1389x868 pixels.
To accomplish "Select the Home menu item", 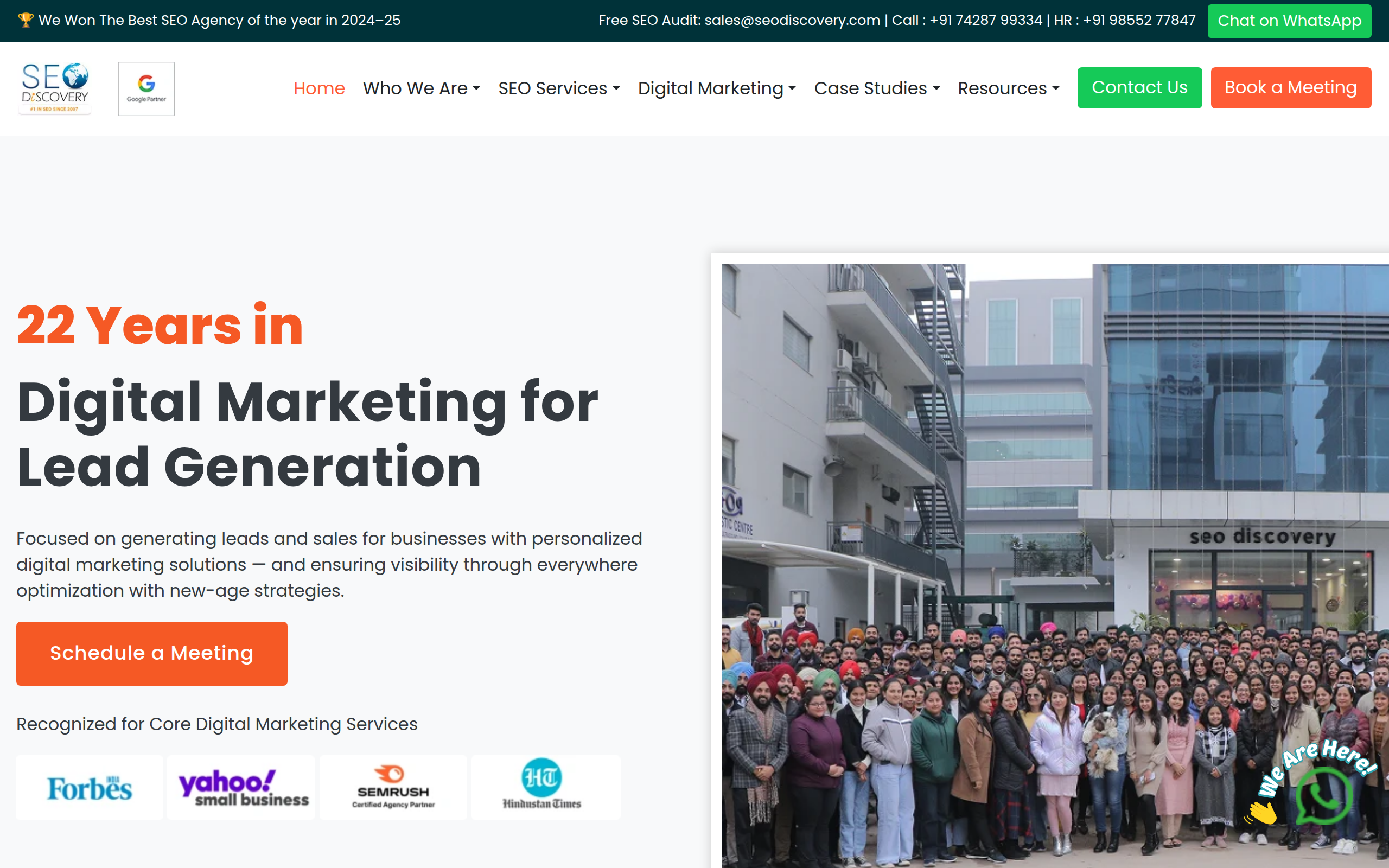I will [x=319, y=88].
